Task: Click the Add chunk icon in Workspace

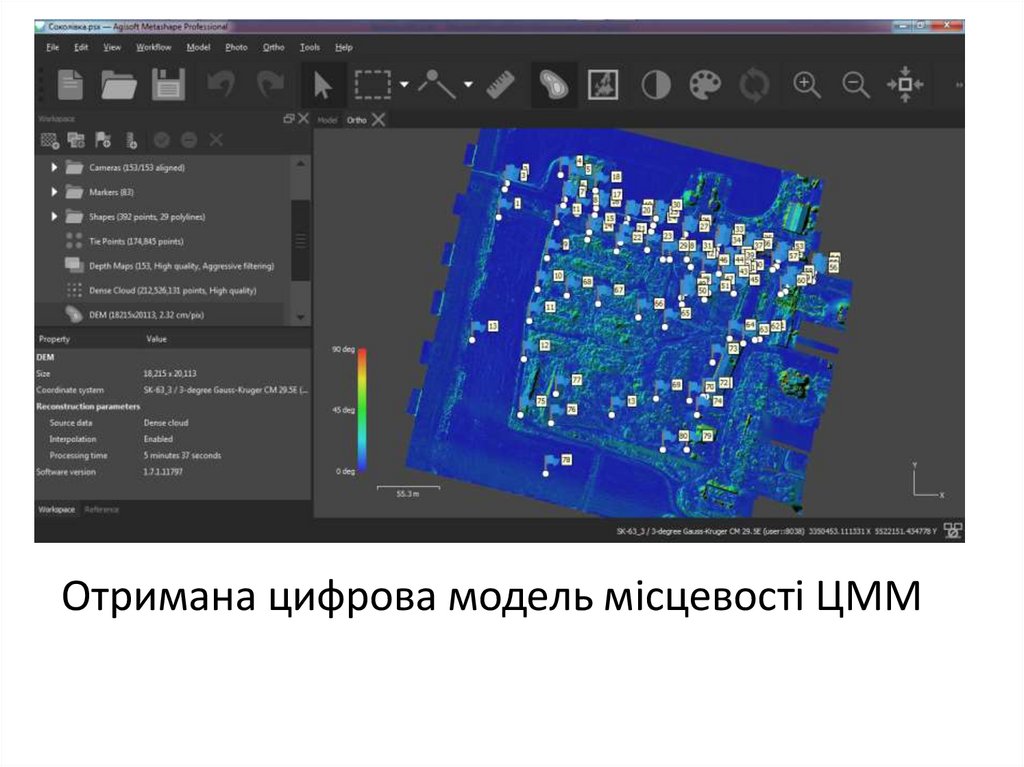Action: [50, 140]
